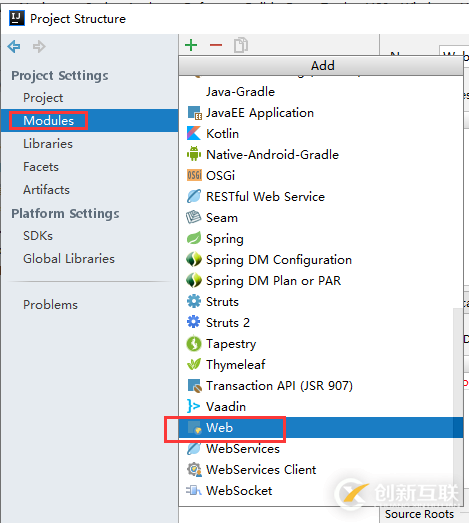Click the Copy module toolbar icon
This screenshot has width=469, height=523.
coord(241,45)
